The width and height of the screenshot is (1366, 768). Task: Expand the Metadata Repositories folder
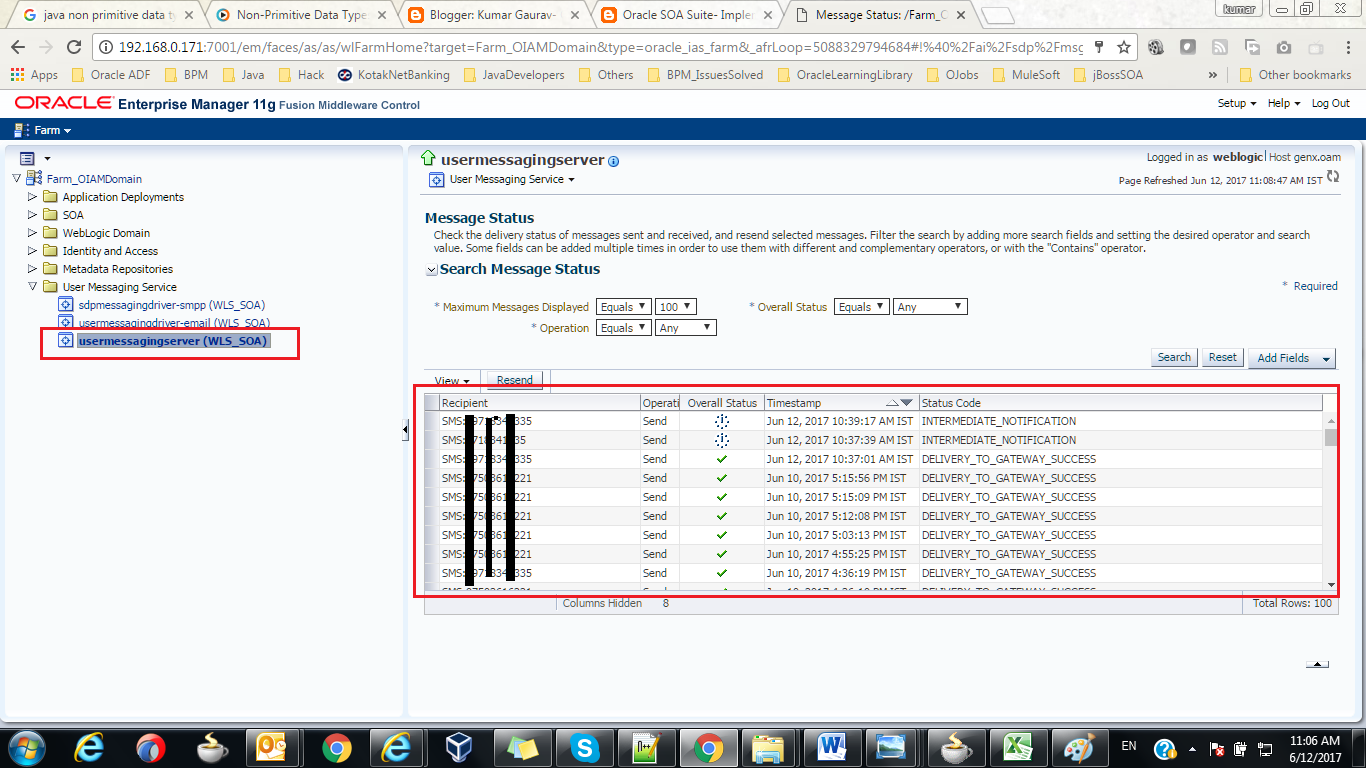click(x=32, y=269)
